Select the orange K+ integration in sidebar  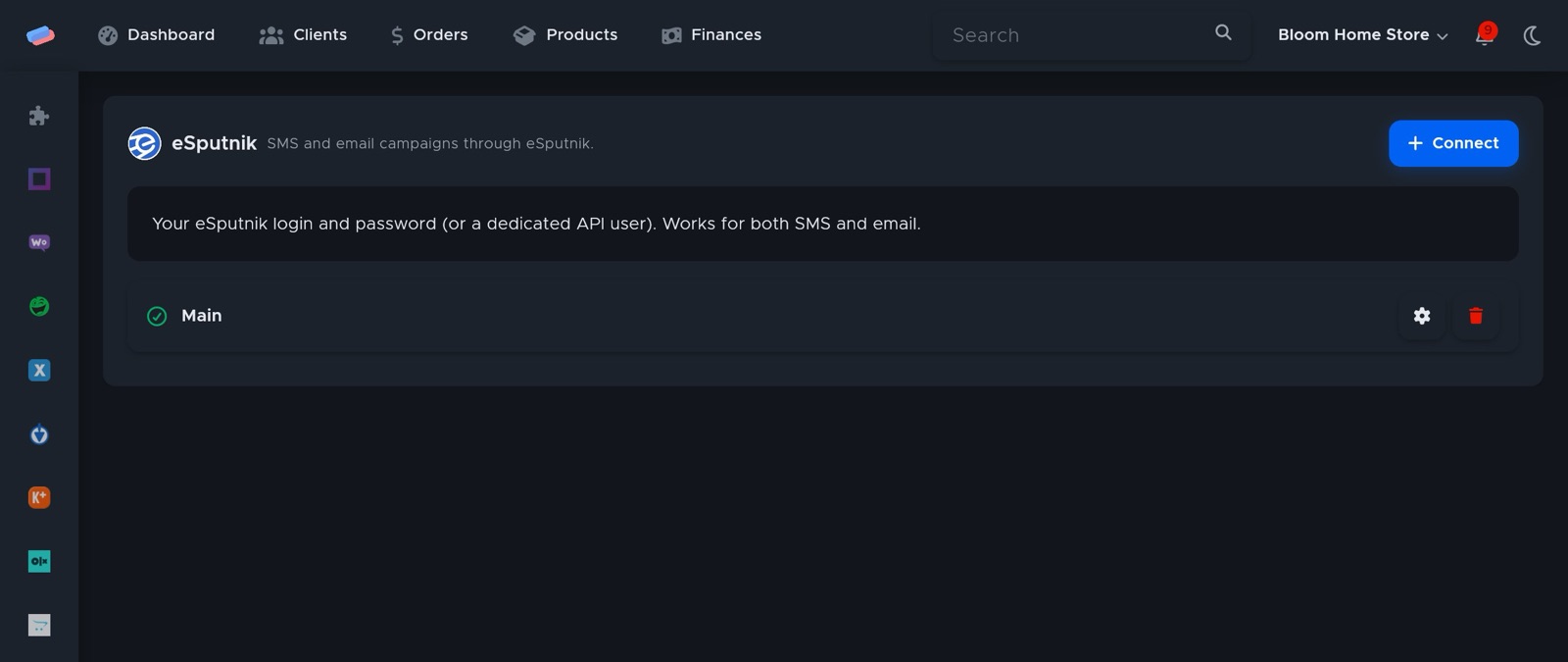pos(39,497)
